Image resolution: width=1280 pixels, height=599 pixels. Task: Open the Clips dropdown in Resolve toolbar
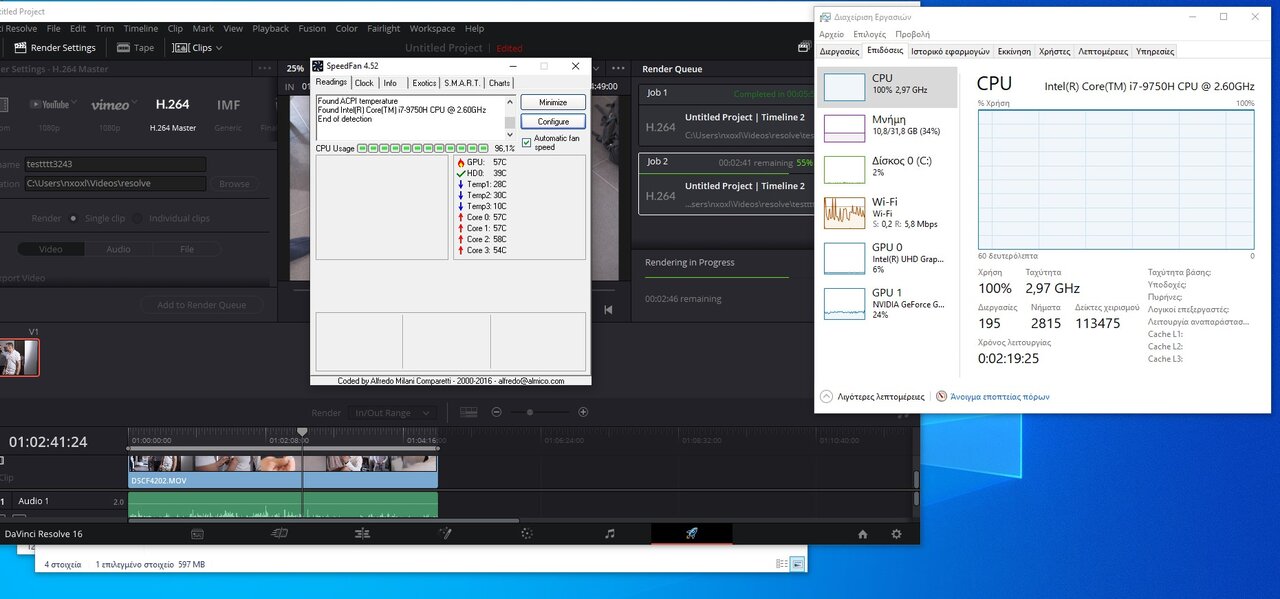tap(197, 47)
